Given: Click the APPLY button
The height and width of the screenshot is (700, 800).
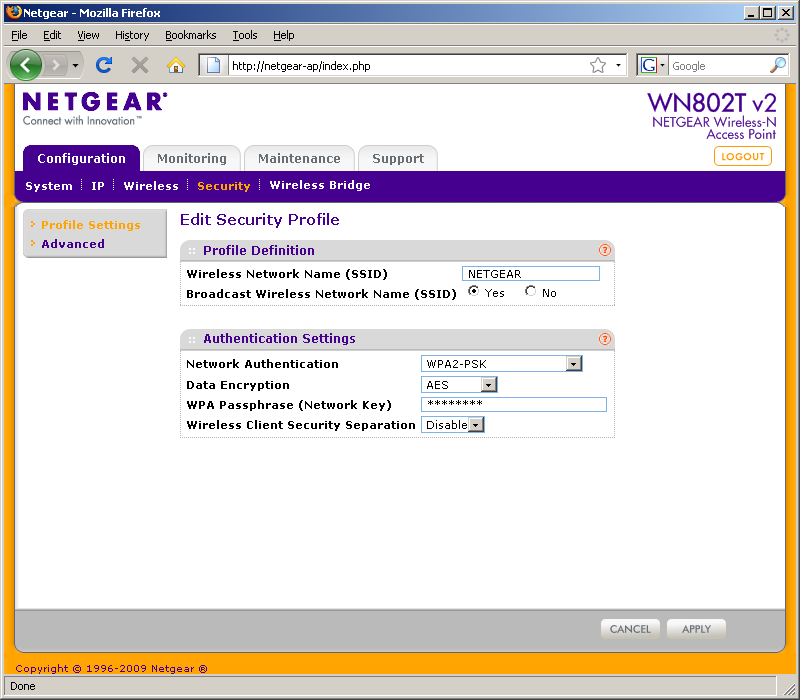Looking at the screenshot, I should 696,629.
